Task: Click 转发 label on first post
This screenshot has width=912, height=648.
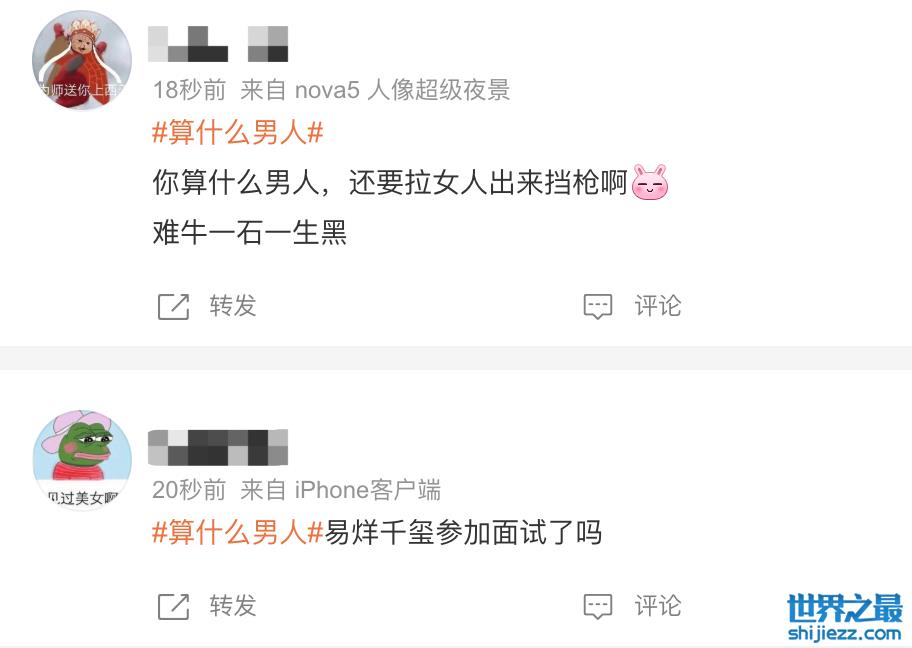Action: [233, 306]
